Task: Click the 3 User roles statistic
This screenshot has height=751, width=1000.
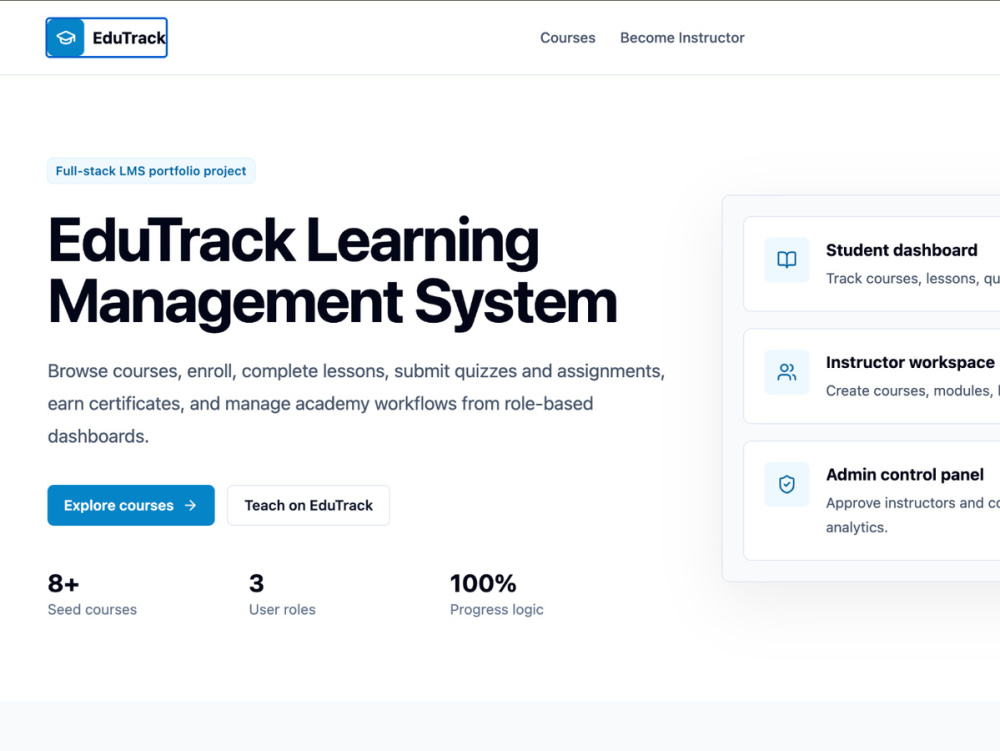Action: point(282,594)
